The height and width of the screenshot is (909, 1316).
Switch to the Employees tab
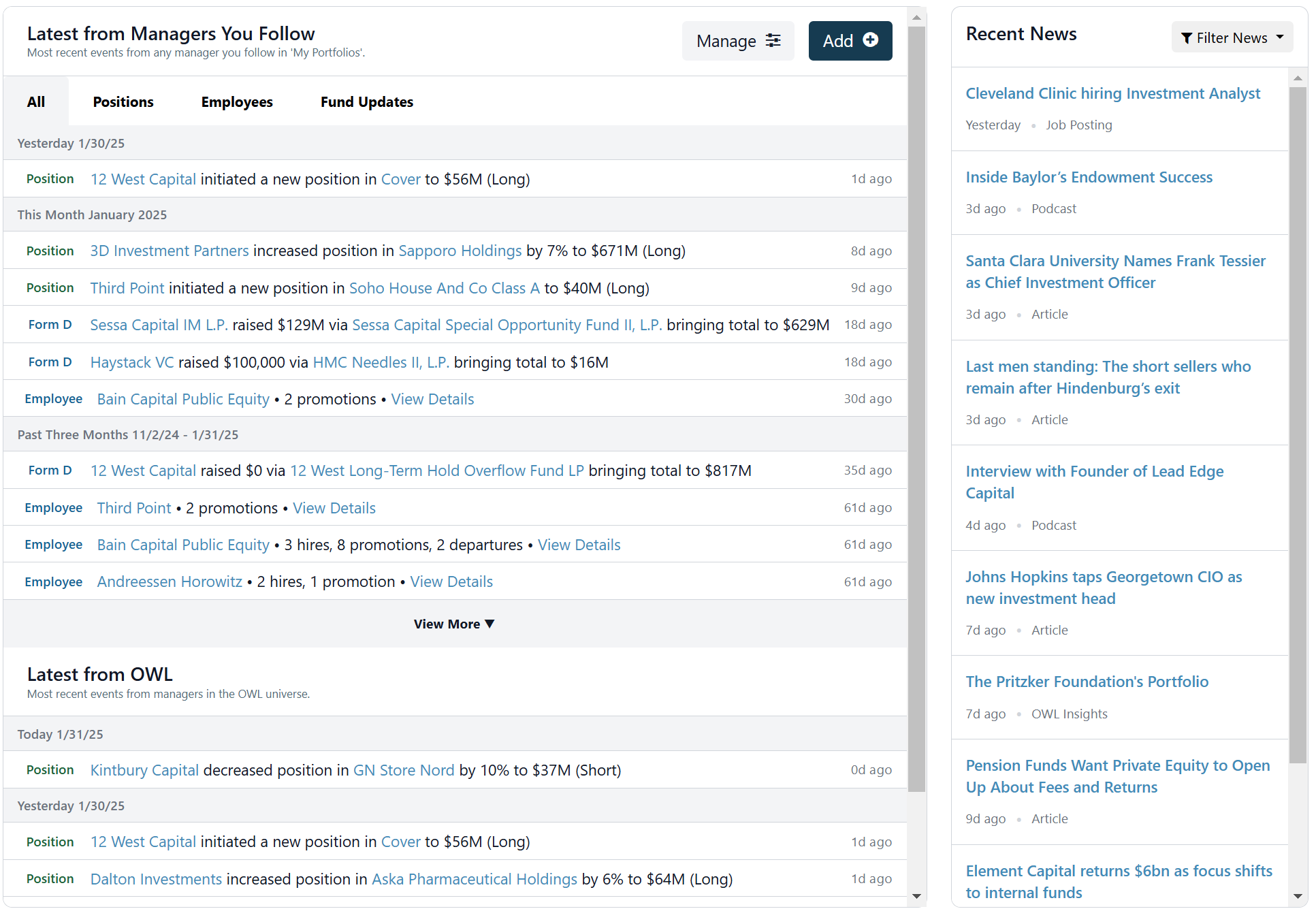point(237,102)
